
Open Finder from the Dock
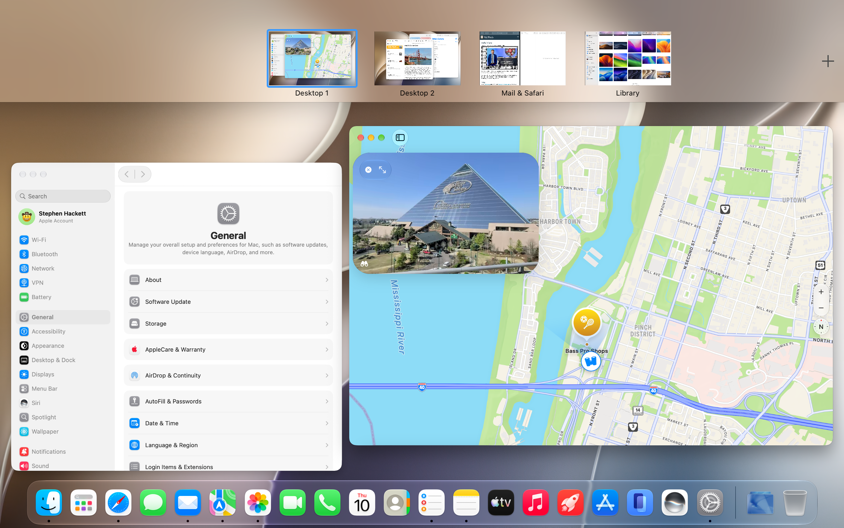(48, 503)
